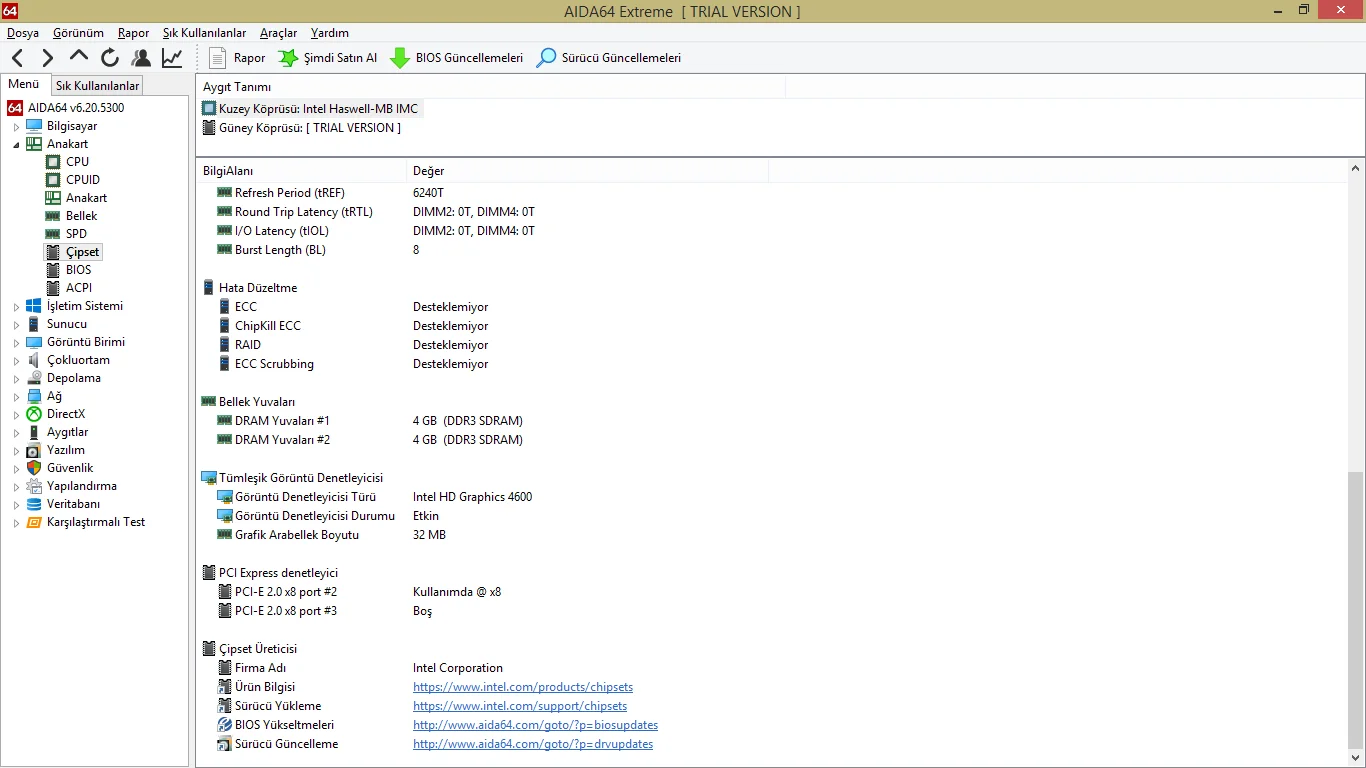Open the graph chart toolbar icon
Screen dimensions: 1366x768
click(172, 58)
